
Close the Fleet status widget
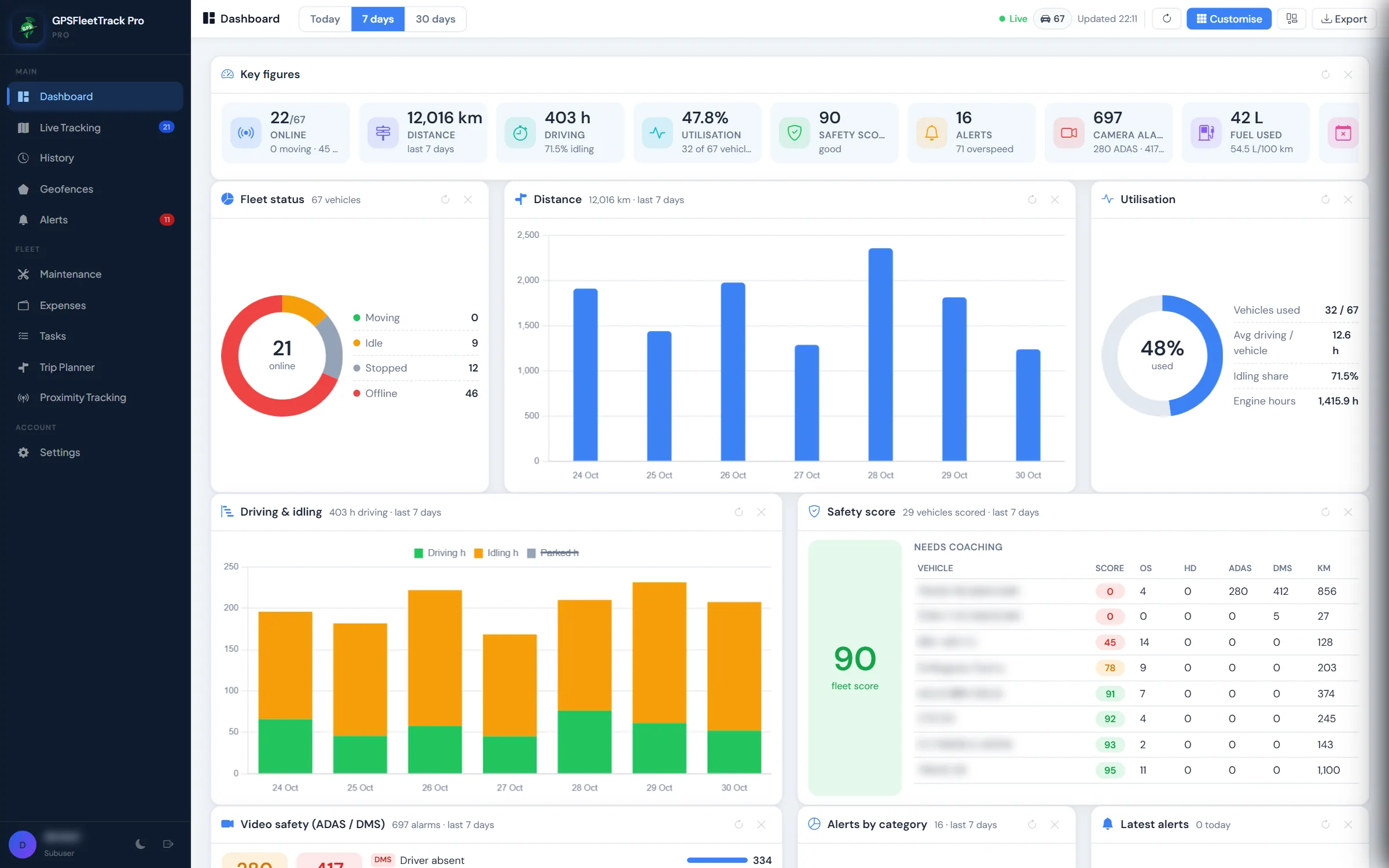tap(468, 200)
